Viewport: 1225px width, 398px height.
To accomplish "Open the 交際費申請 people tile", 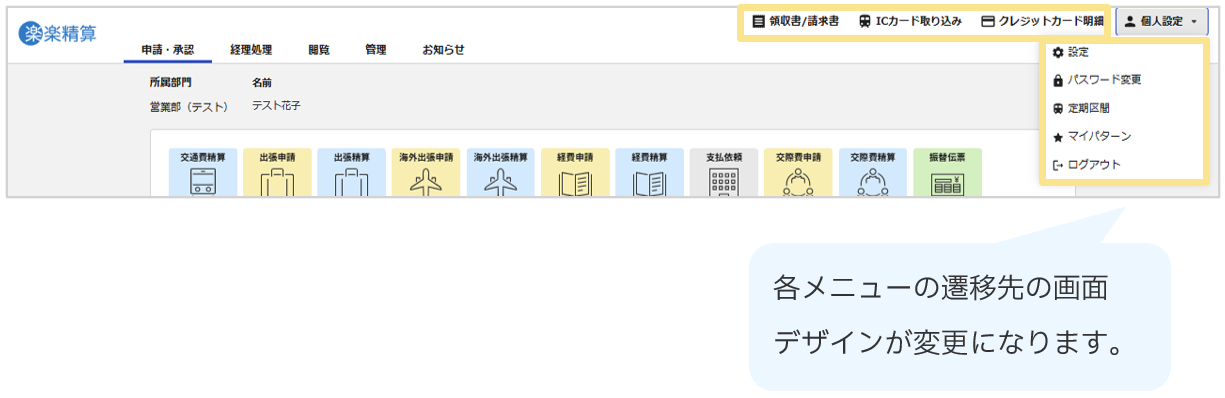I will tap(798, 173).
